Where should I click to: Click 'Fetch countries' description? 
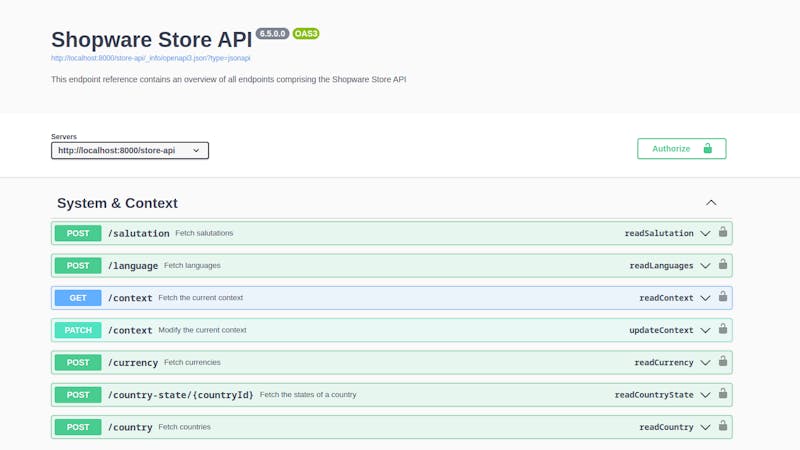pyautogui.click(x=184, y=427)
